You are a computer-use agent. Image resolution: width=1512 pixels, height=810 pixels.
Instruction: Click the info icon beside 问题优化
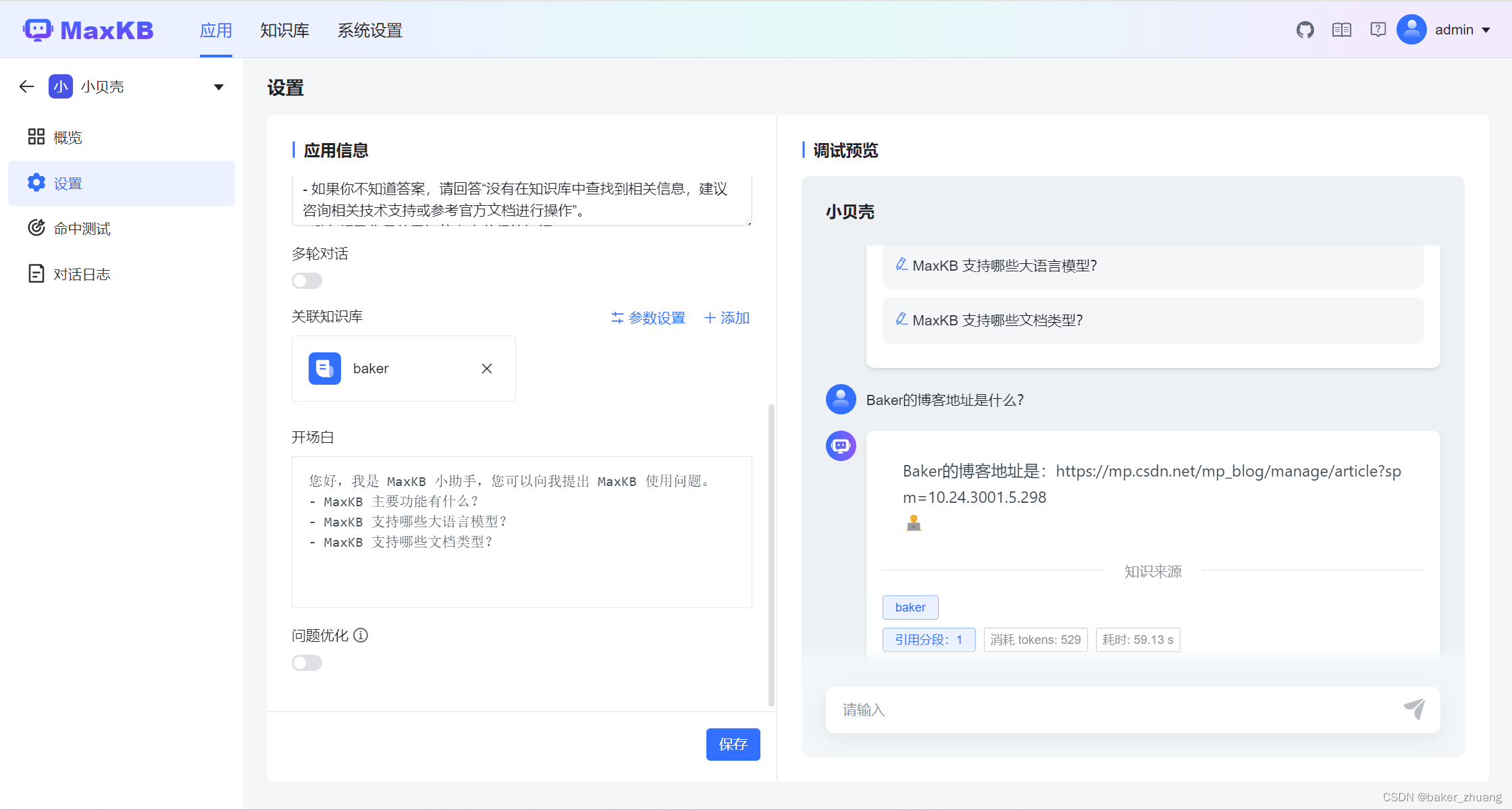click(x=362, y=635)
